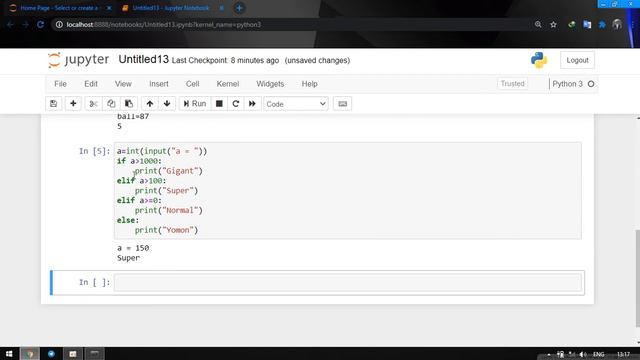Move selected cell up arrow
This screenshot has width=640, height=360.
[x=150, y=104]
